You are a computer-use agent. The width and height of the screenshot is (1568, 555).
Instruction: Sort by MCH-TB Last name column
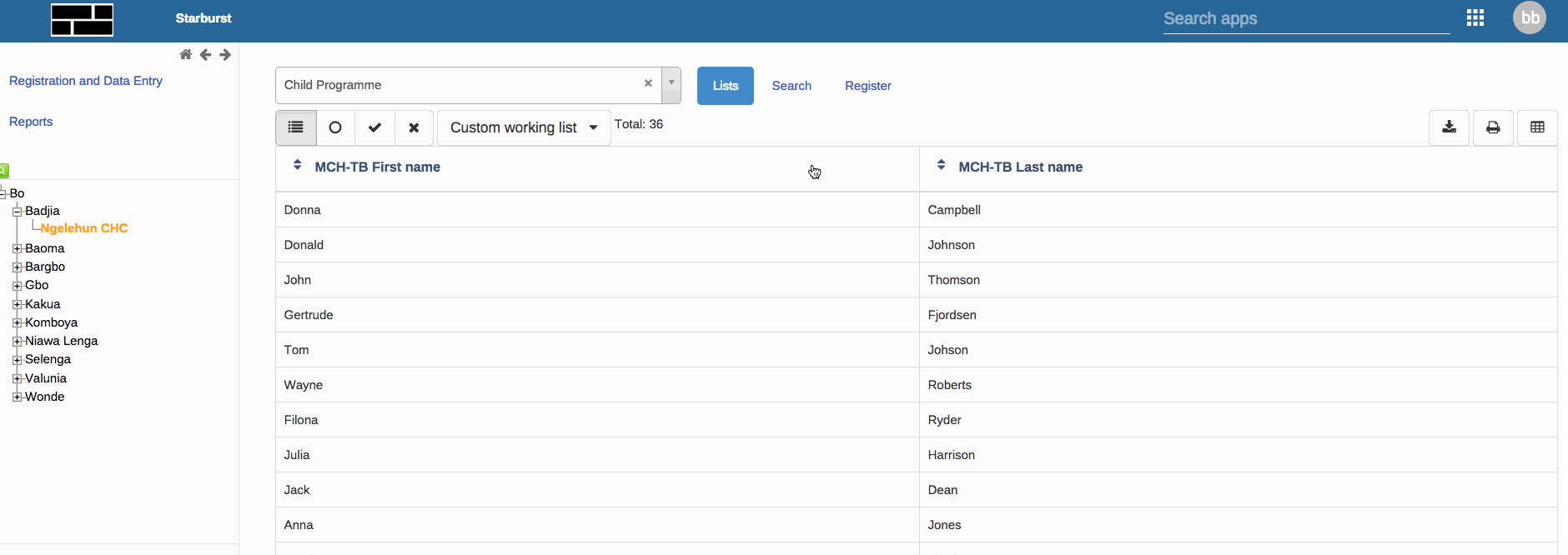pyautogui.click(x=1019, y=167)
